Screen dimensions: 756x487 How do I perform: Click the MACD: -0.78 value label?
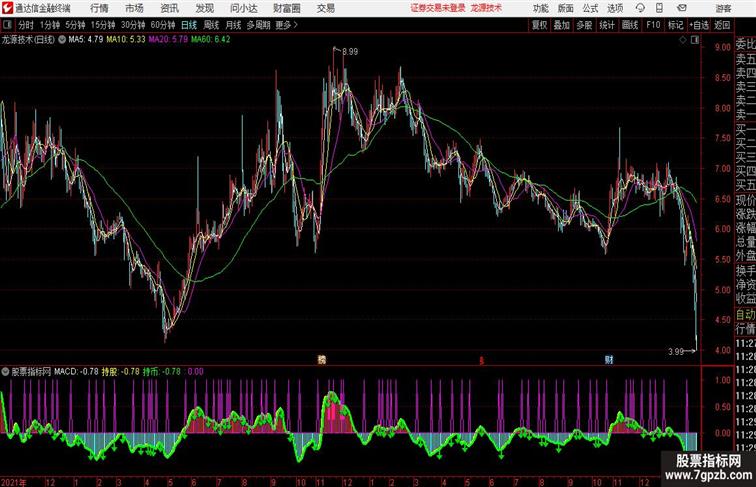point(76,372)
